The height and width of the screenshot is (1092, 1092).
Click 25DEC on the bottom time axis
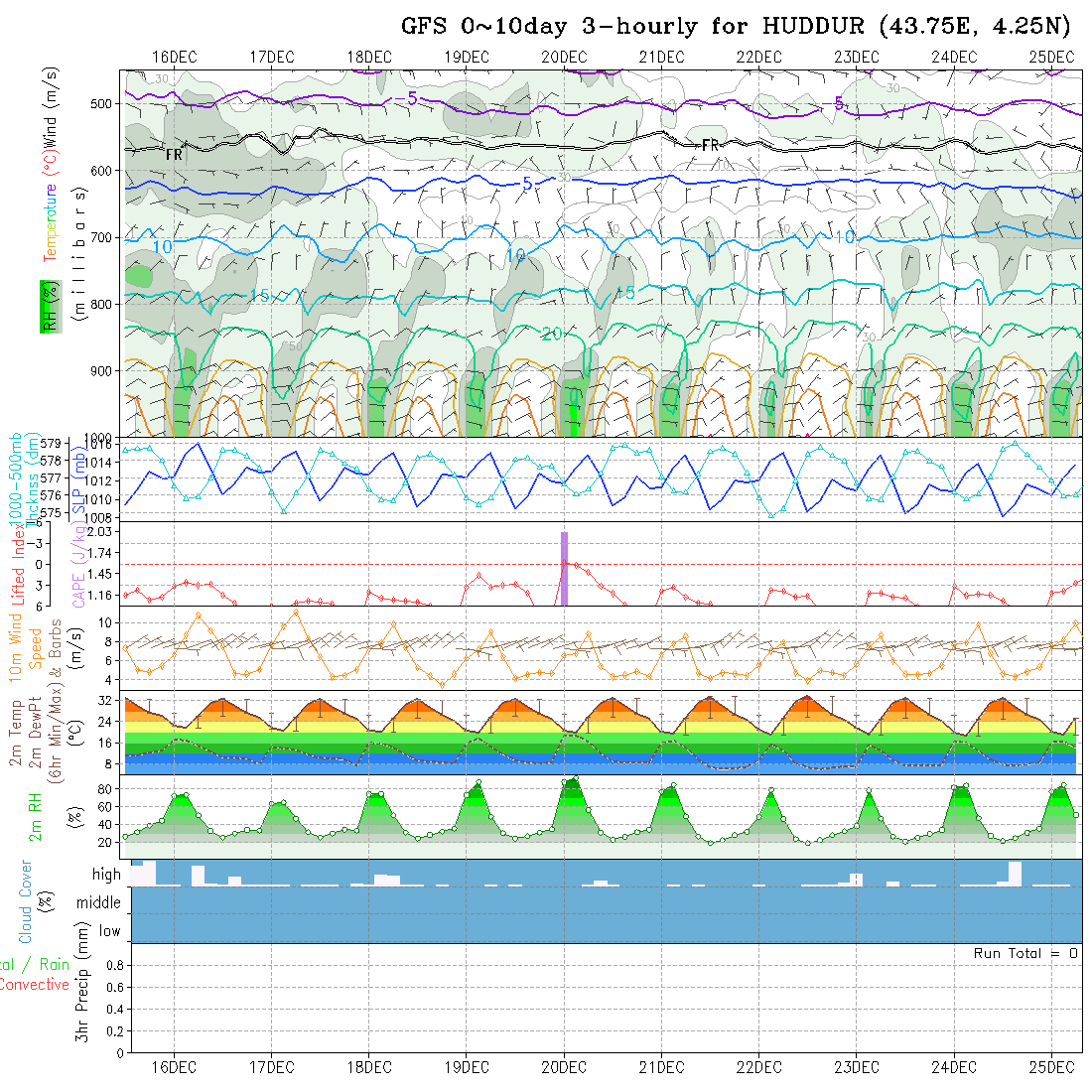click(1051, 1066)
